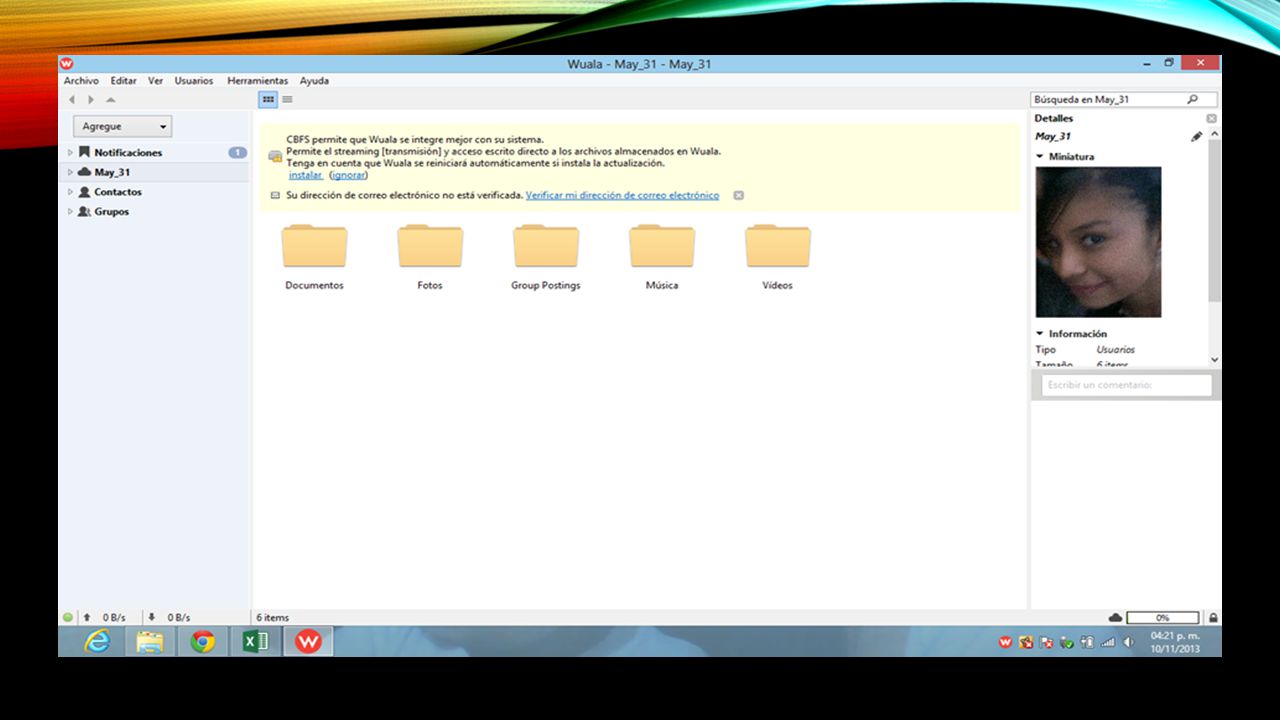The width and height of the screenshot is (1280, 720).
Task: Open the Agregue dropdown
Action: point(122,127)
